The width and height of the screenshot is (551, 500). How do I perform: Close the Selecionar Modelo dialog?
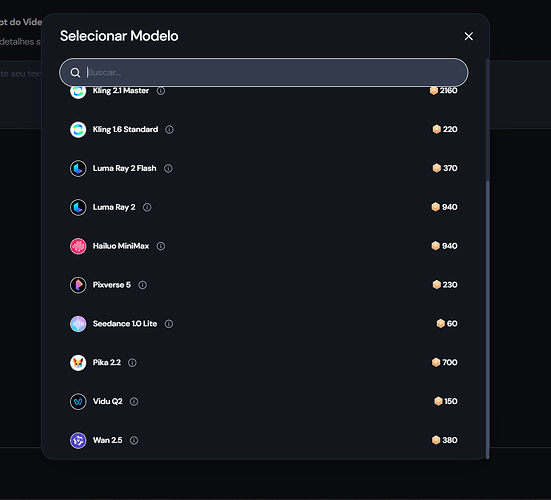pos(468,36)
